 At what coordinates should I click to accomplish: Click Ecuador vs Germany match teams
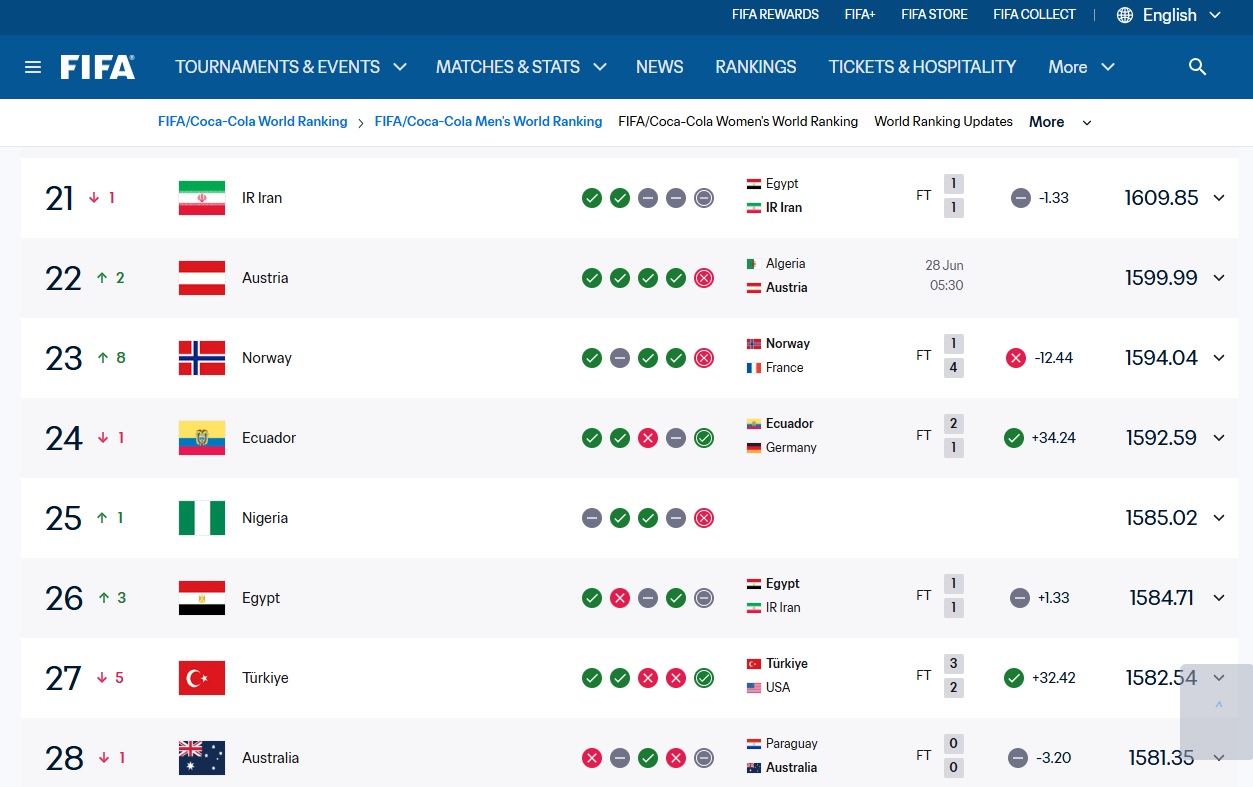(781, 436)
